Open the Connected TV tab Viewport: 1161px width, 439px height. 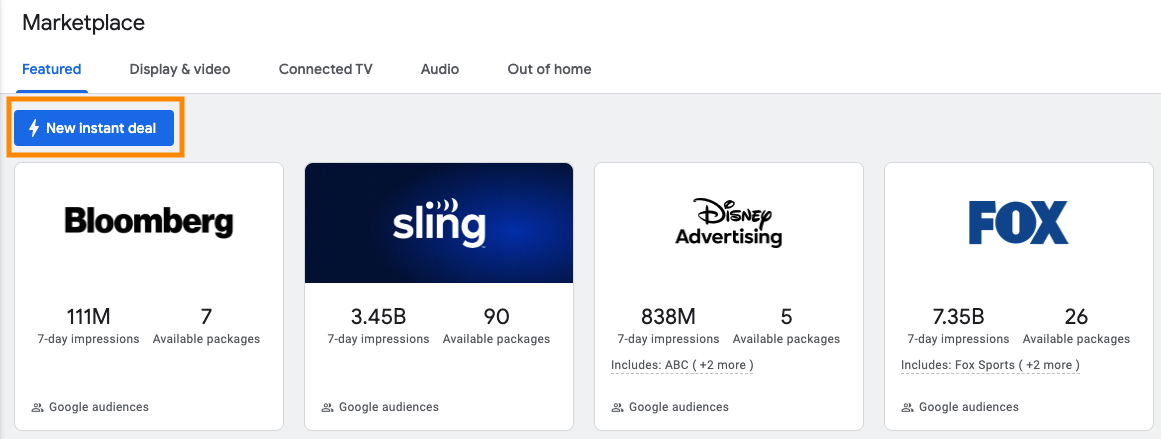pos(326,69)
